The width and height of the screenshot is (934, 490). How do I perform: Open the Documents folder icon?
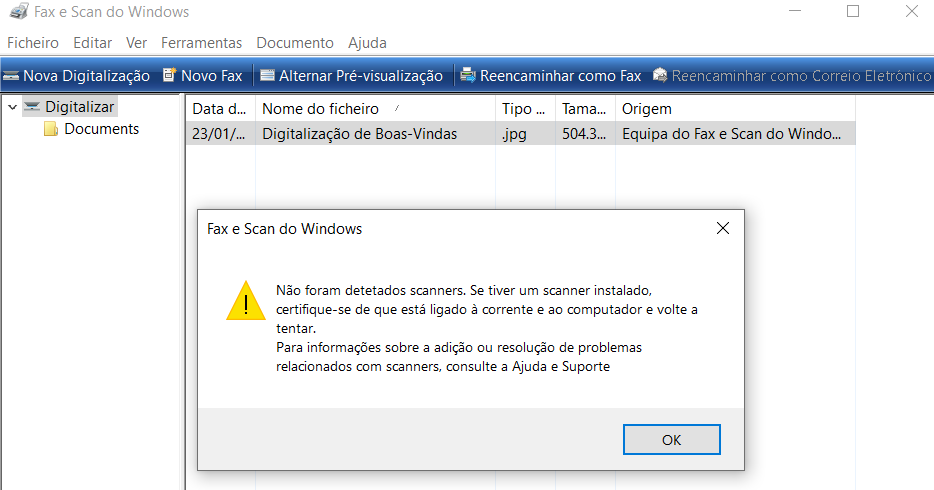tap(51, 129)
